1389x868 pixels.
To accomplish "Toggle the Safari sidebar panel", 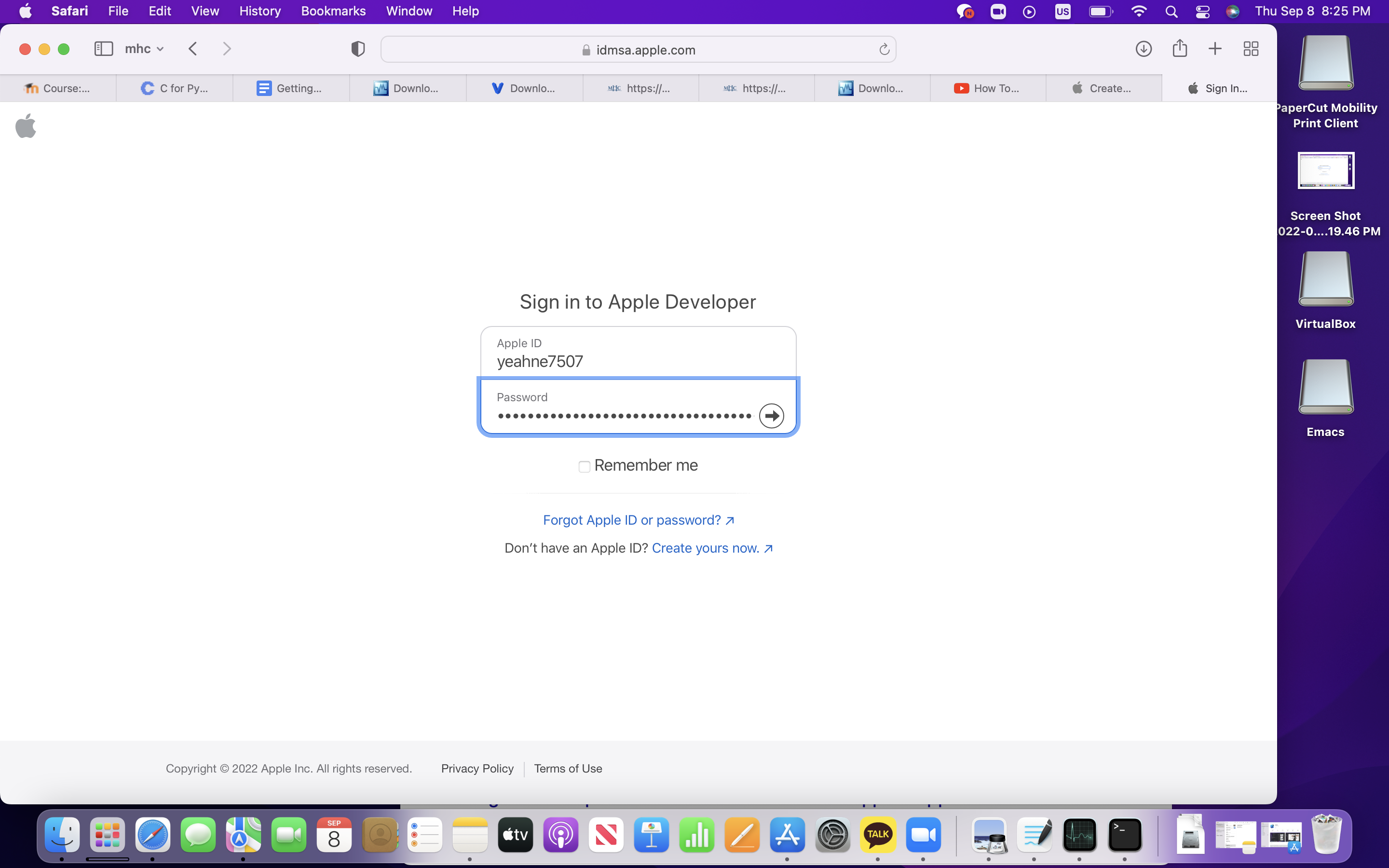I will pyautogui.click(x=103, y=49).
